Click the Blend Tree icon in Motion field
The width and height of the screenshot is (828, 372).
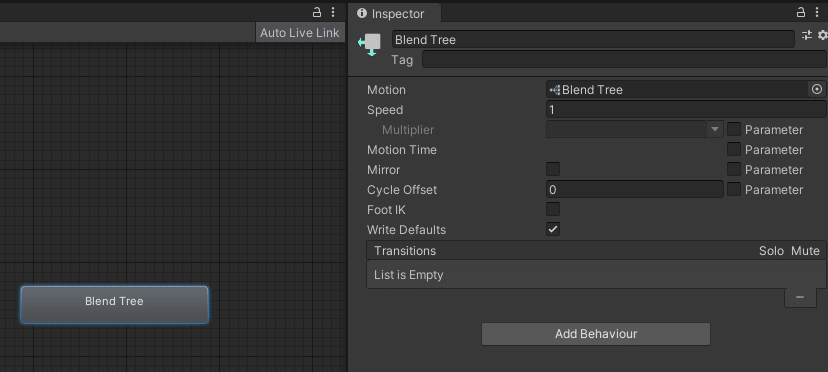pyautogui.click(x=554, y=90)
